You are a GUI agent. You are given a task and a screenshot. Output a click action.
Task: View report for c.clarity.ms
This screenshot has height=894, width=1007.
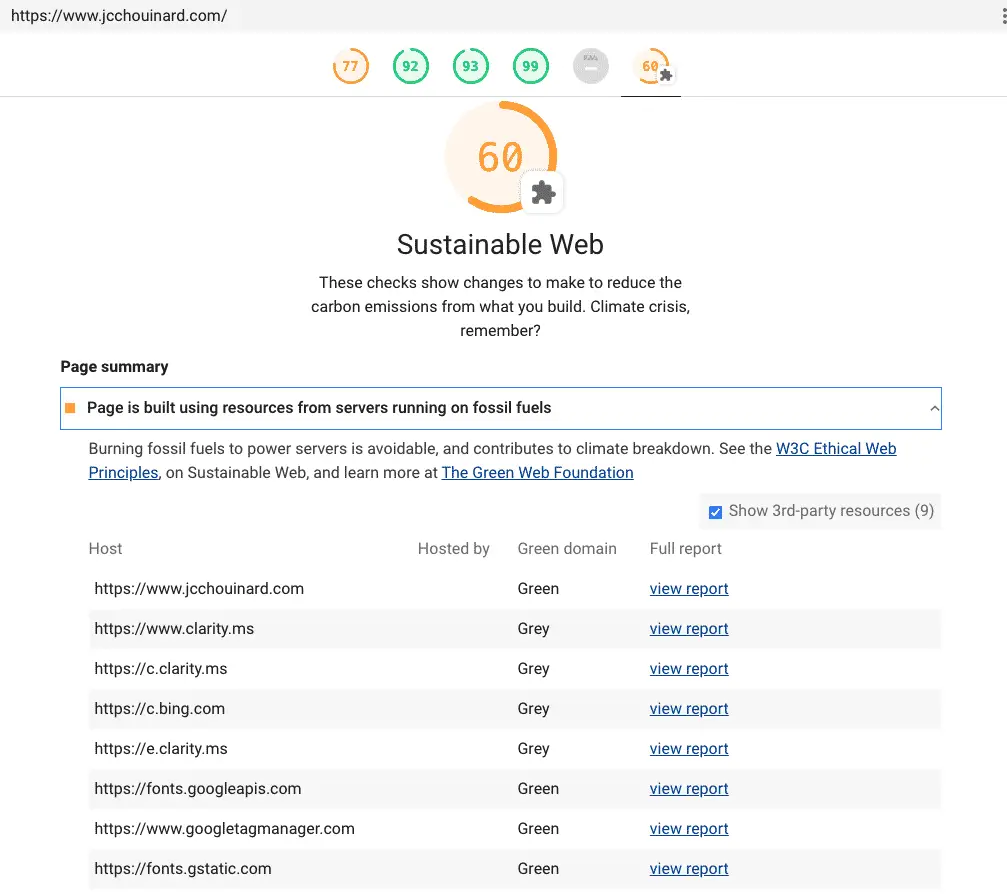(x=688, y=669)
